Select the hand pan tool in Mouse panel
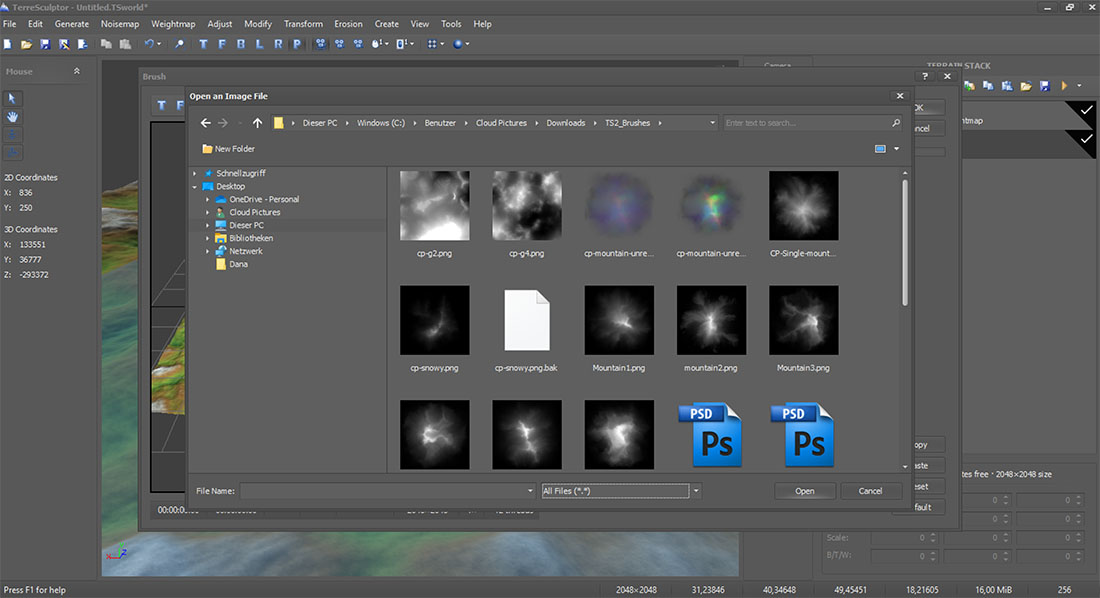This screenshot has width=1100, height=598. click(12, 117)
